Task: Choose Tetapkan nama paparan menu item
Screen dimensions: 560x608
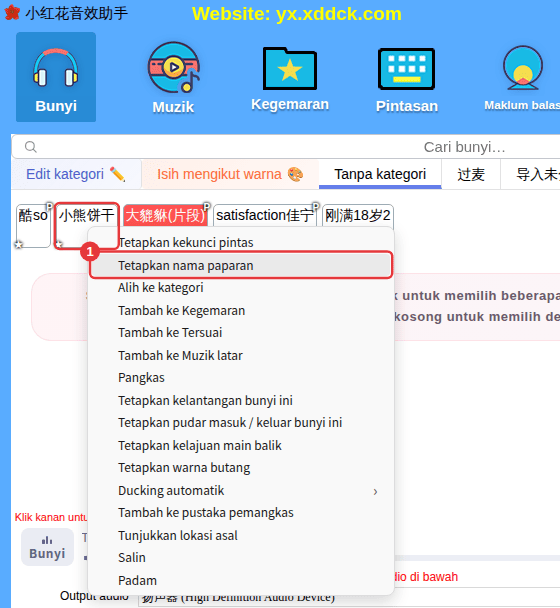Action: click(x=241, y=266)
